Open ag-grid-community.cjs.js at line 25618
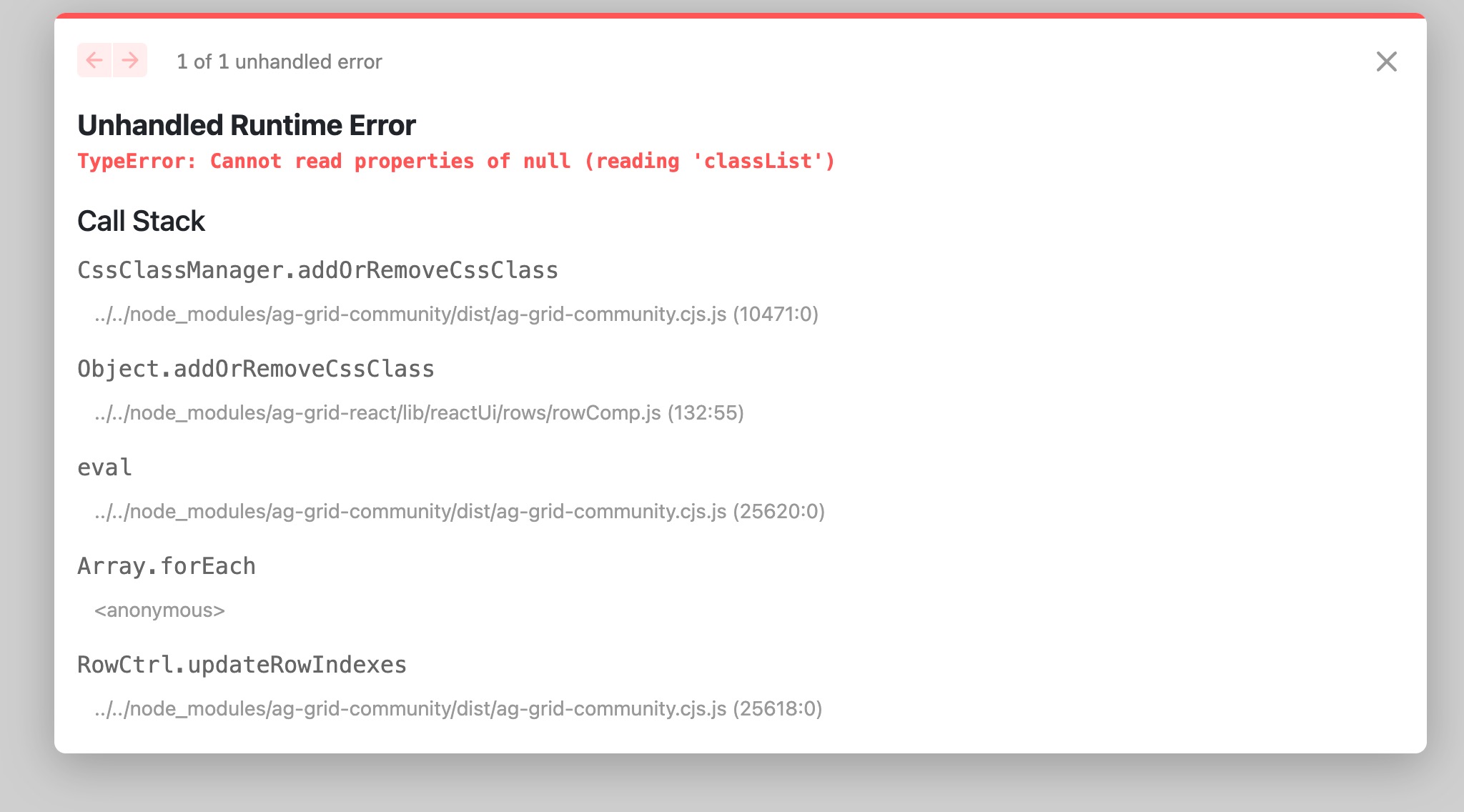The height and width of the screenshot is (812, 1464). pos(458,708)
